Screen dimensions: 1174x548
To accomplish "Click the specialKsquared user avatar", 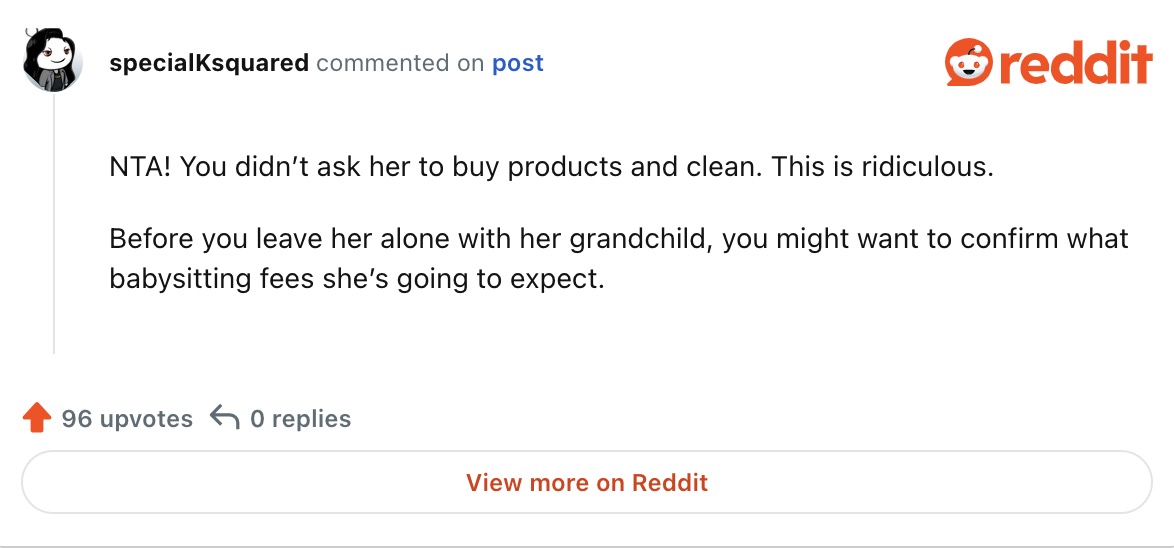I will click(53, 61).
